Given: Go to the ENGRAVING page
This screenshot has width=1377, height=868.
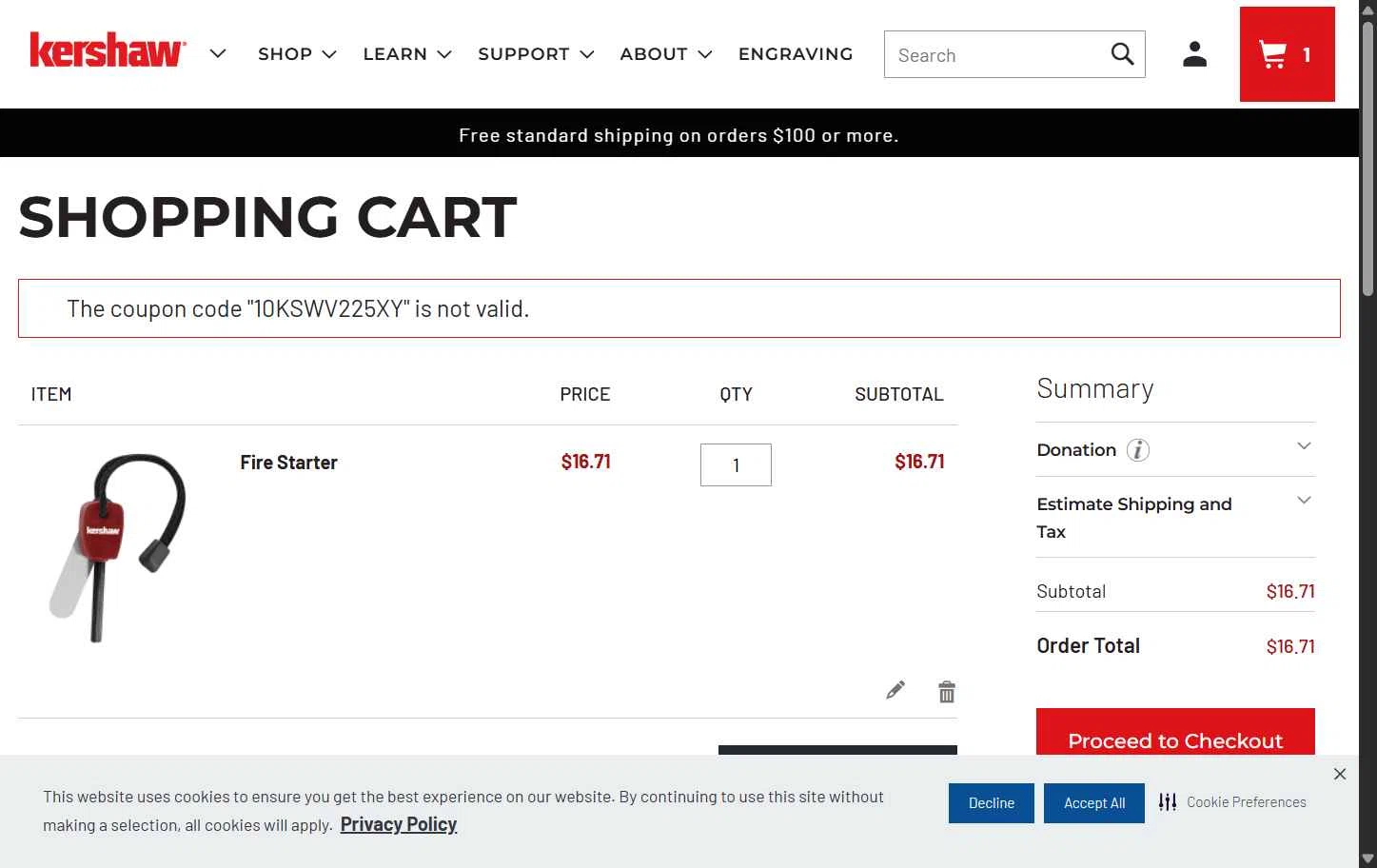Looking at the screenshot, I should coord(796,54).
